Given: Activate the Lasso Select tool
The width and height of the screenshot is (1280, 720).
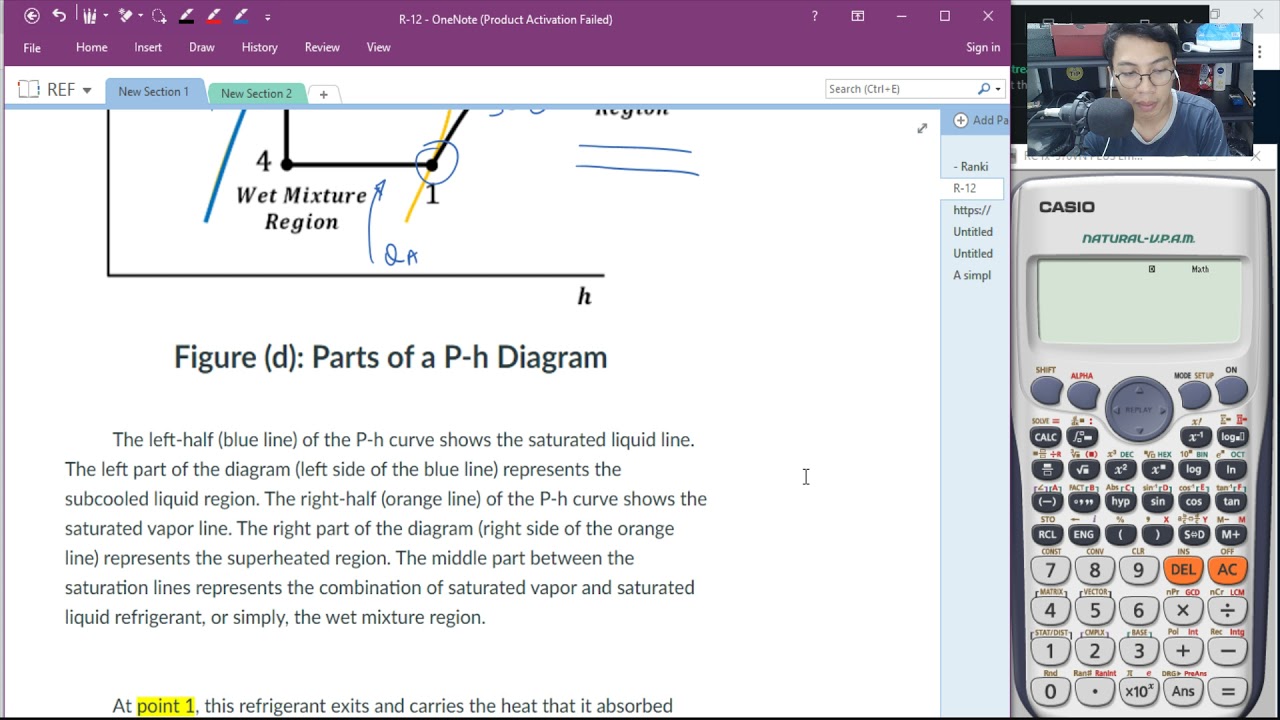Looking at the screenshot, I should [159, 16].
